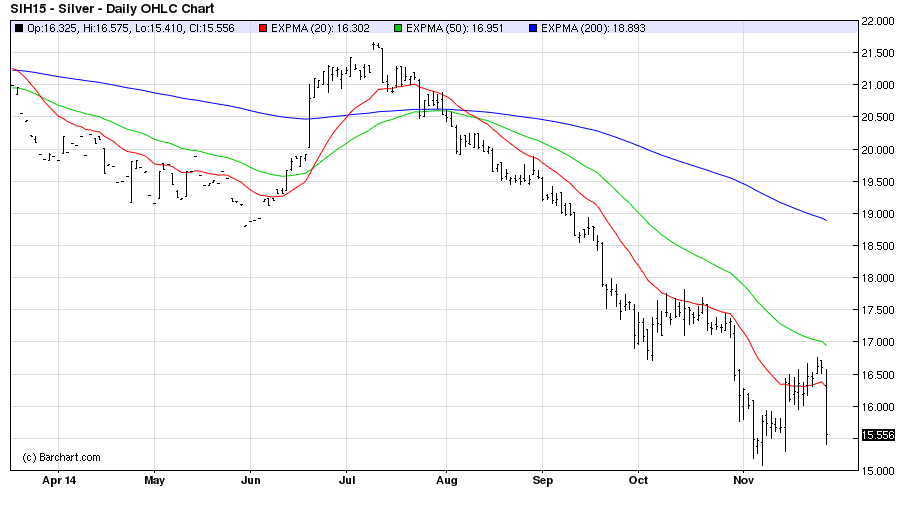This screenshot has width=900, height=511.
Task: Click the black OHLC legend square
Action: [x=20, y=28]
